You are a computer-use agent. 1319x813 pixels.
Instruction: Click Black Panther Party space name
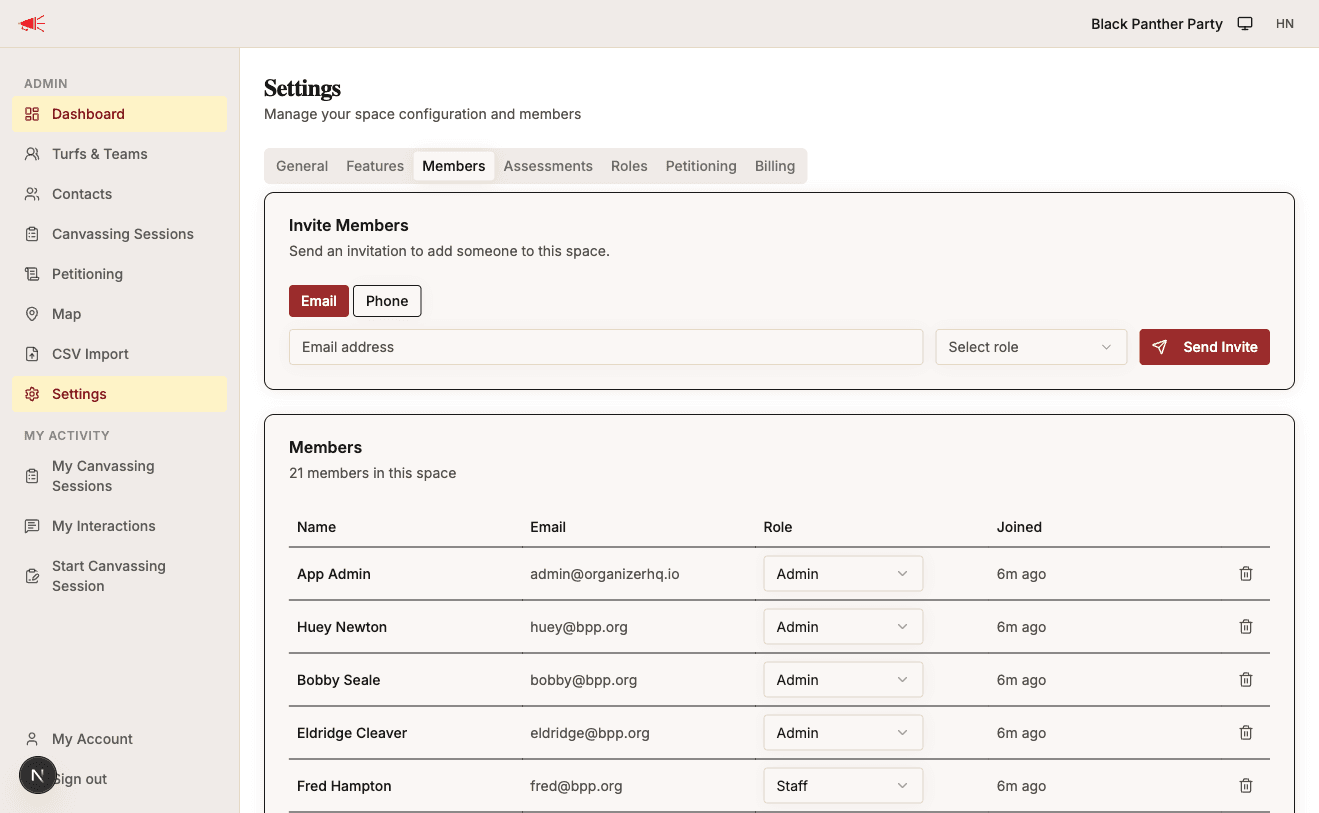pyautogui.click(x=1157, y=24)
